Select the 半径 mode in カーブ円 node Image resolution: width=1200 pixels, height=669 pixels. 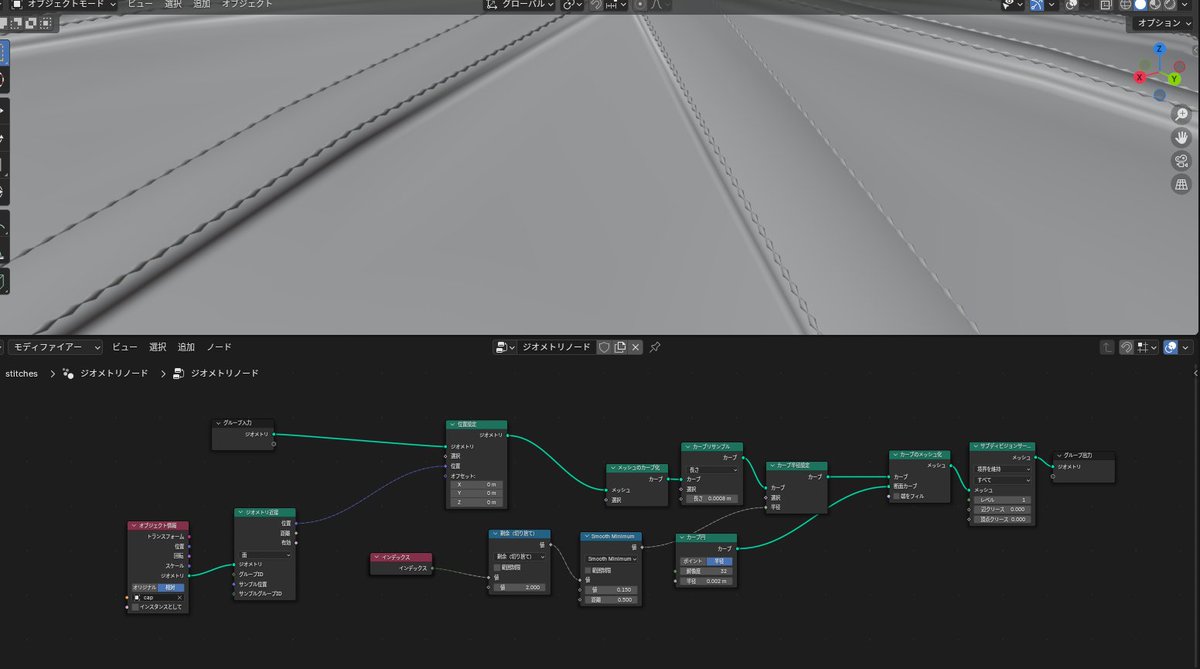coord(720,561)
